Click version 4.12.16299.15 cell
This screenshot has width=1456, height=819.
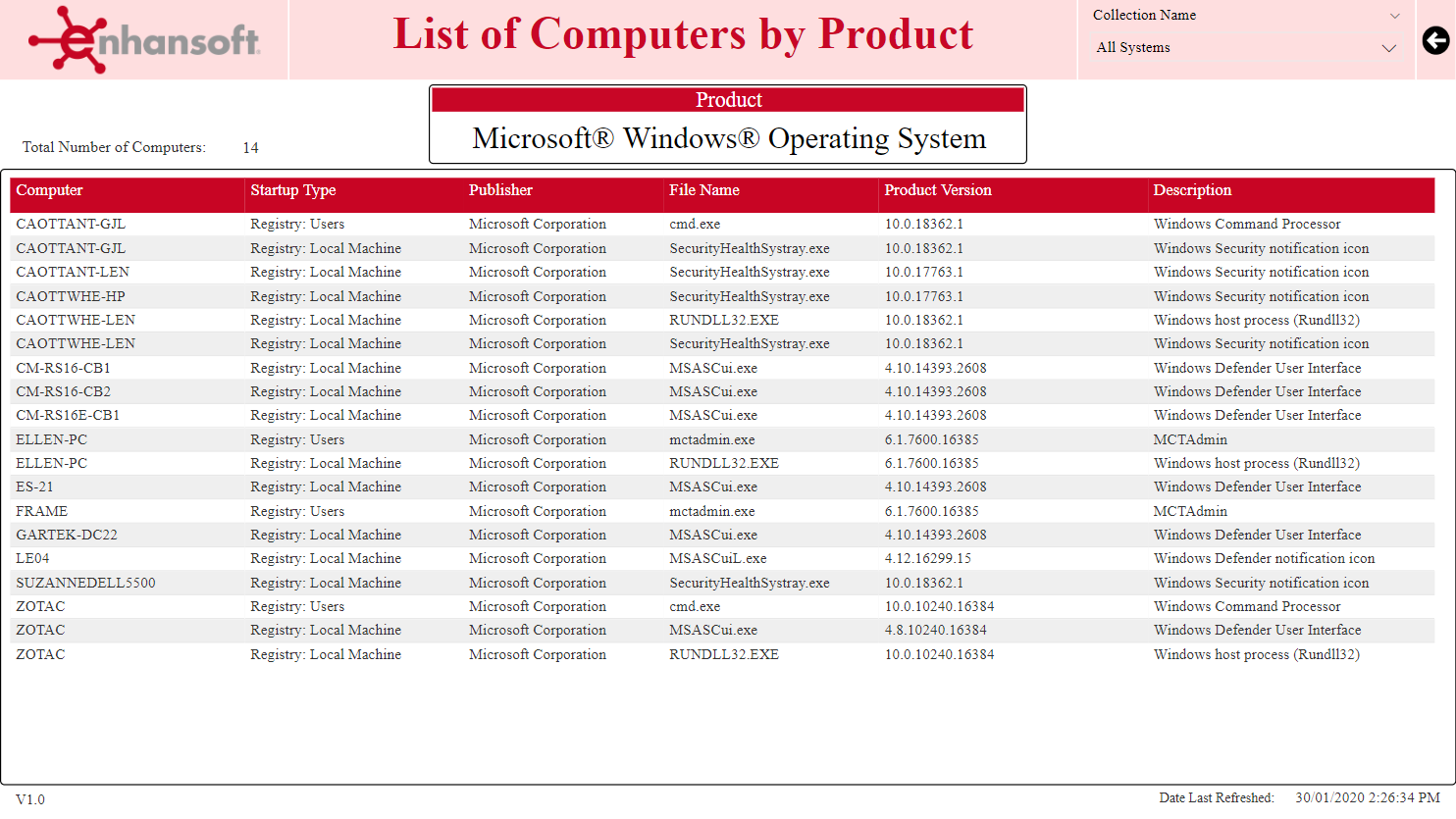pos(928,558)
